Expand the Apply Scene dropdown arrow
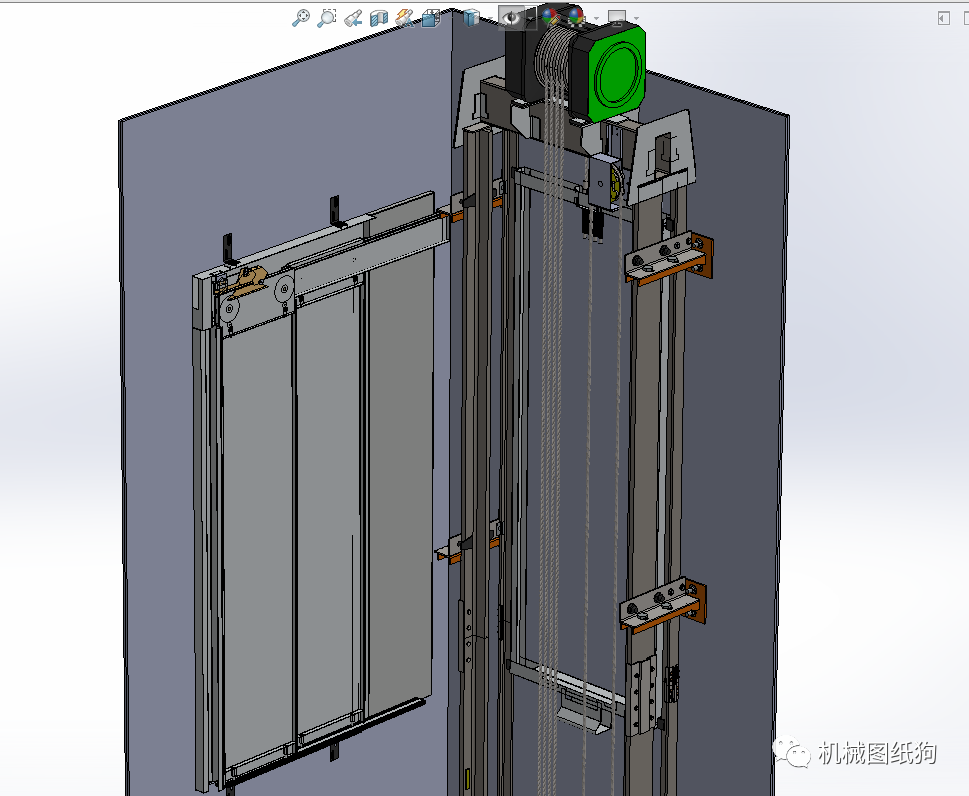 point(596,19)
